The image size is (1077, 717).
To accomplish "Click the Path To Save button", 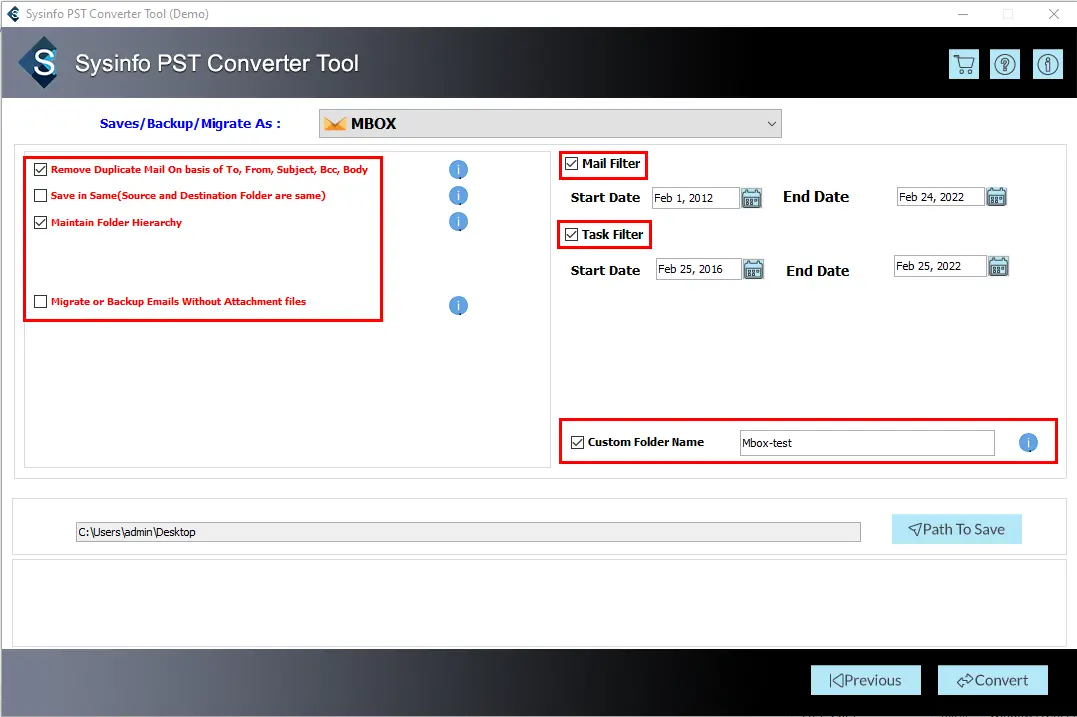I will coord(956,530).
